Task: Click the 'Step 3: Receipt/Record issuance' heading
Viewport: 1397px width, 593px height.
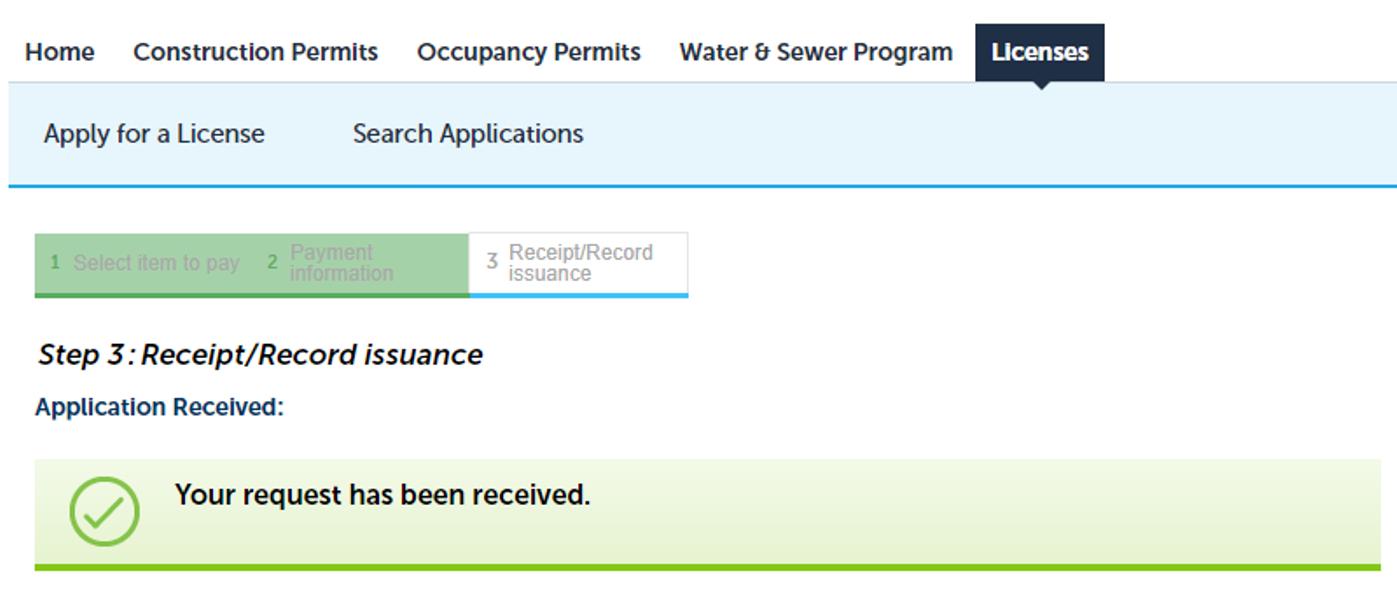Action: tap(260, 355)
